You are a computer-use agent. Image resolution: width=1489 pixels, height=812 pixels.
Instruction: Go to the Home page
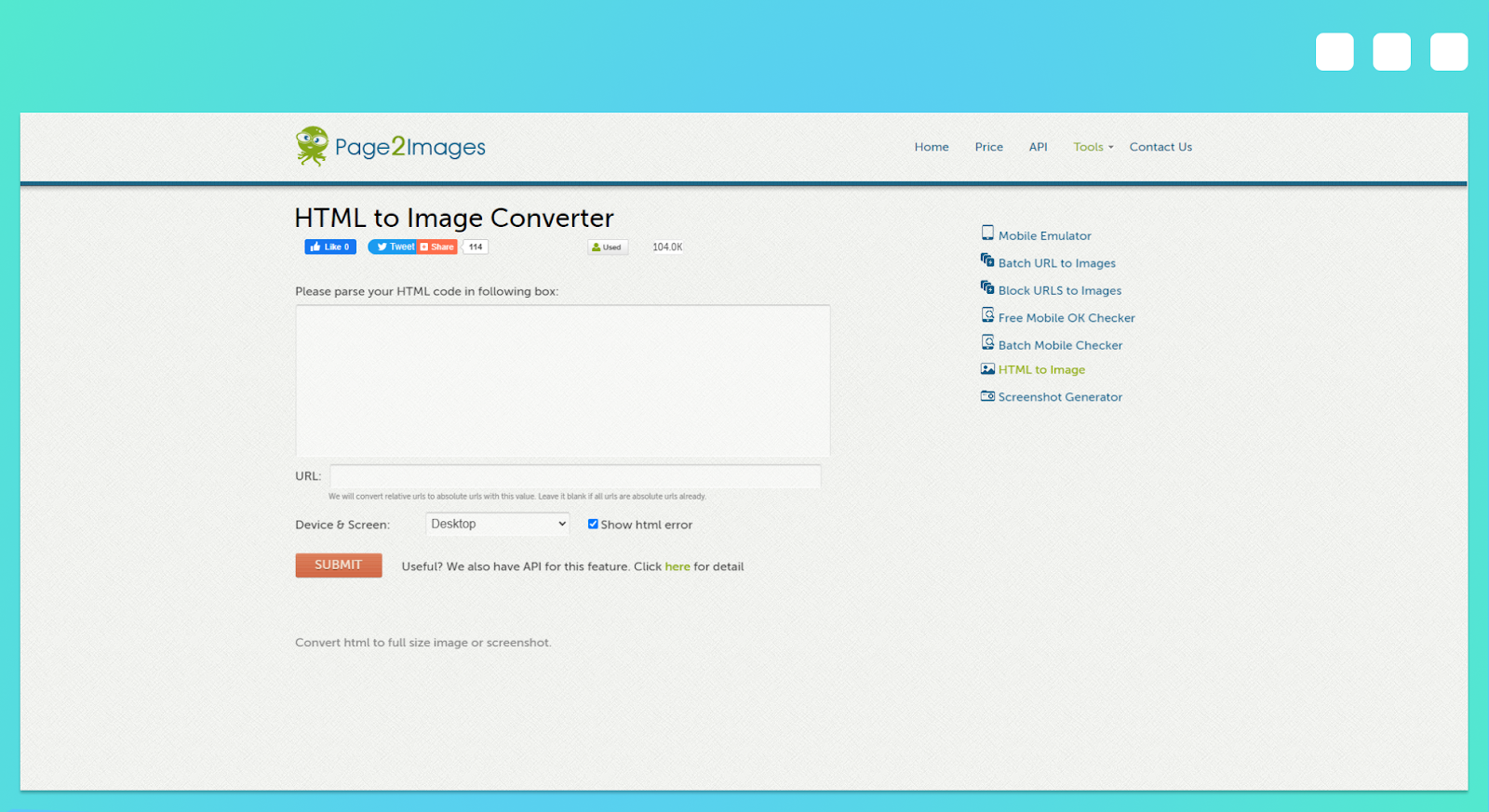(x=931, y=147)
